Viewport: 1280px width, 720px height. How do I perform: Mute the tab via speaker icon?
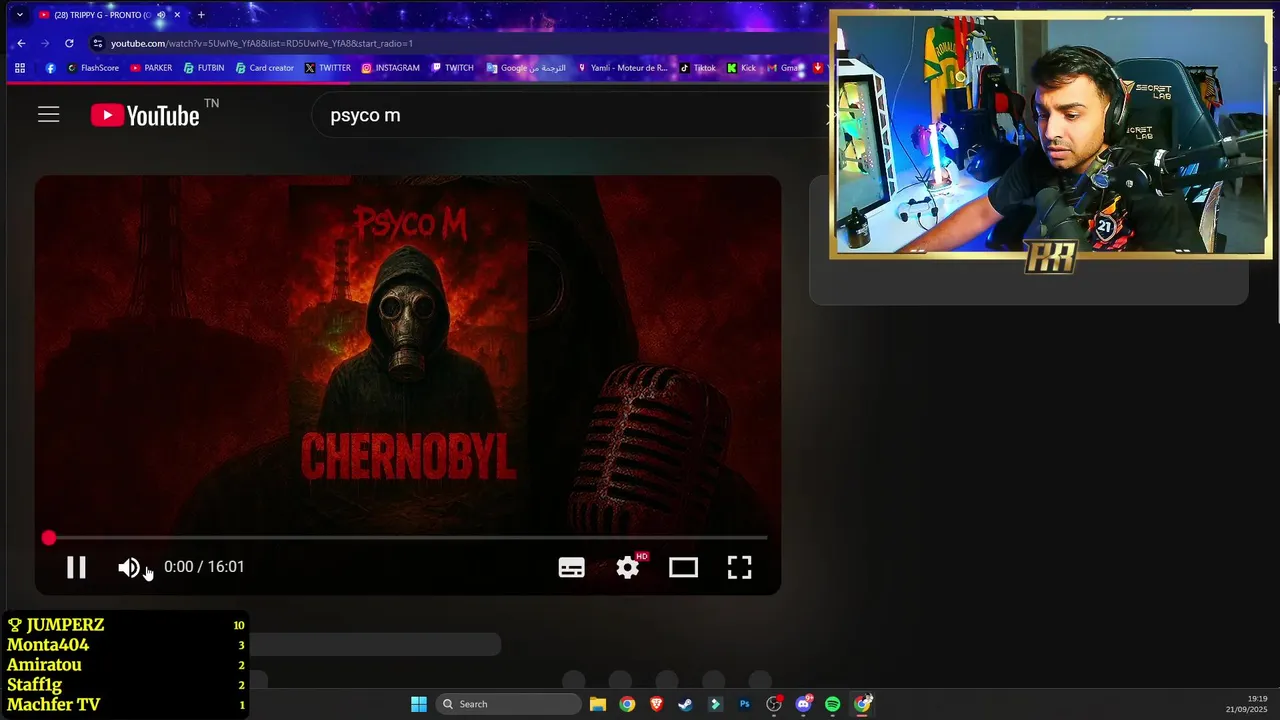click(x=161, y=15)
